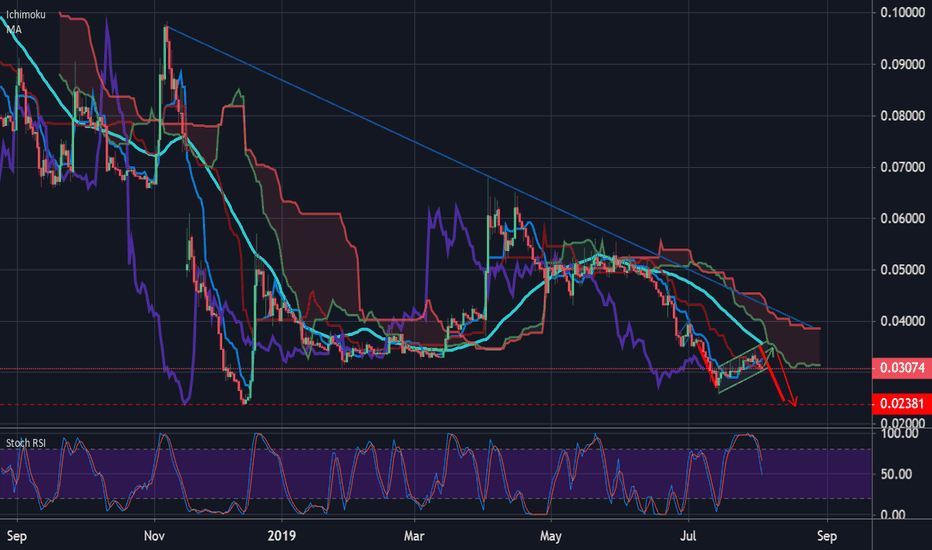Click the 0.04000 price axis value
The image size is (932, 550).
tap(902, 321)
